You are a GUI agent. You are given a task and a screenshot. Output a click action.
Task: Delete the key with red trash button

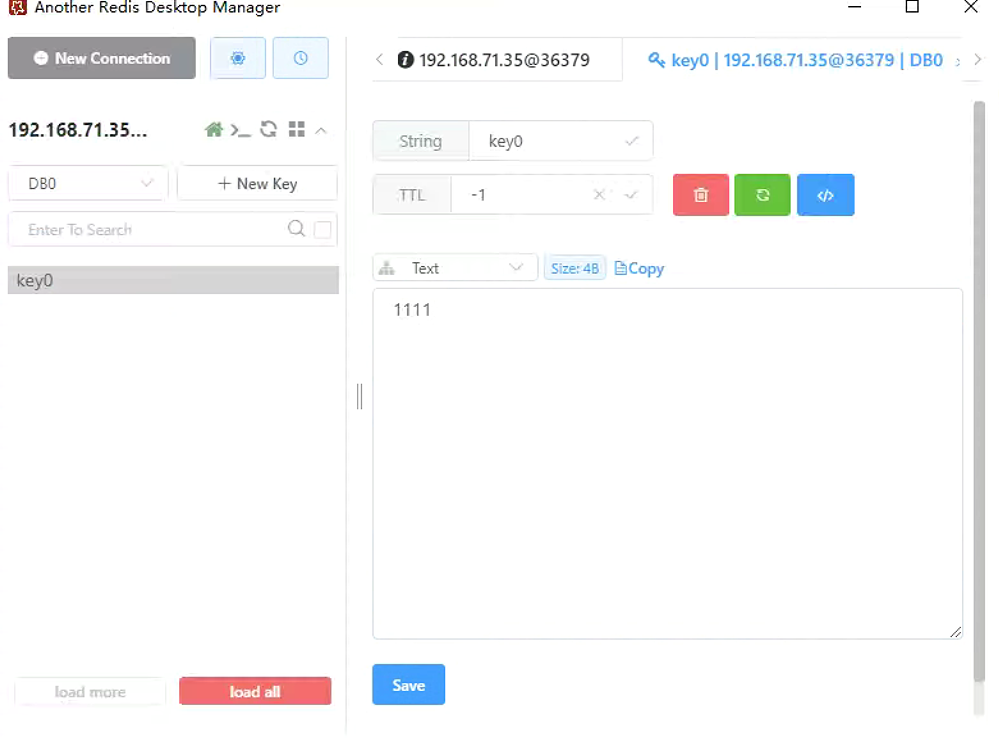(701, 195)
